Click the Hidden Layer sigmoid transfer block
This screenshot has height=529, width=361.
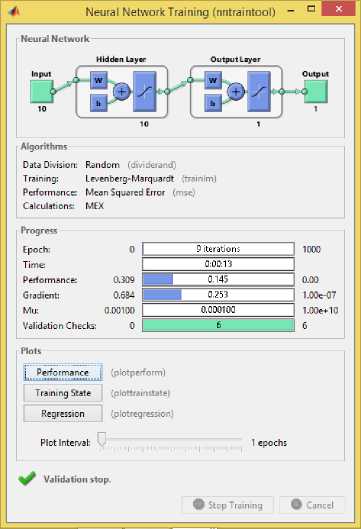145,91
